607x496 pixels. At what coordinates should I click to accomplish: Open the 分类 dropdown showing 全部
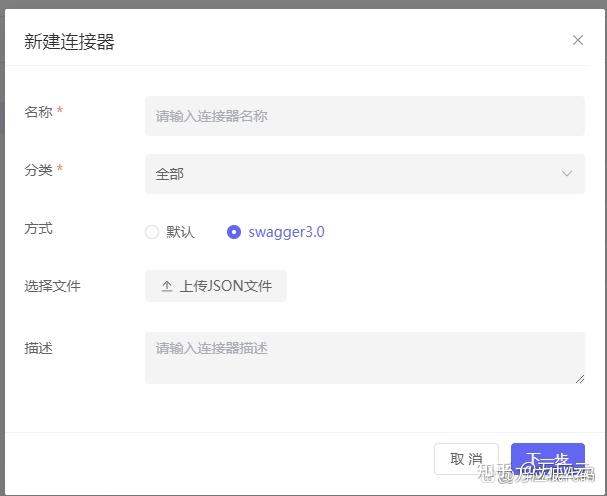point(365,174)
